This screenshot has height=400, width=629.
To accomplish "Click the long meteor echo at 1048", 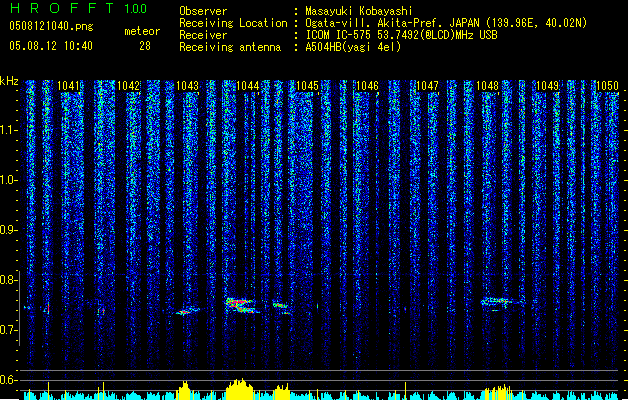I will (x=501, y=302).
